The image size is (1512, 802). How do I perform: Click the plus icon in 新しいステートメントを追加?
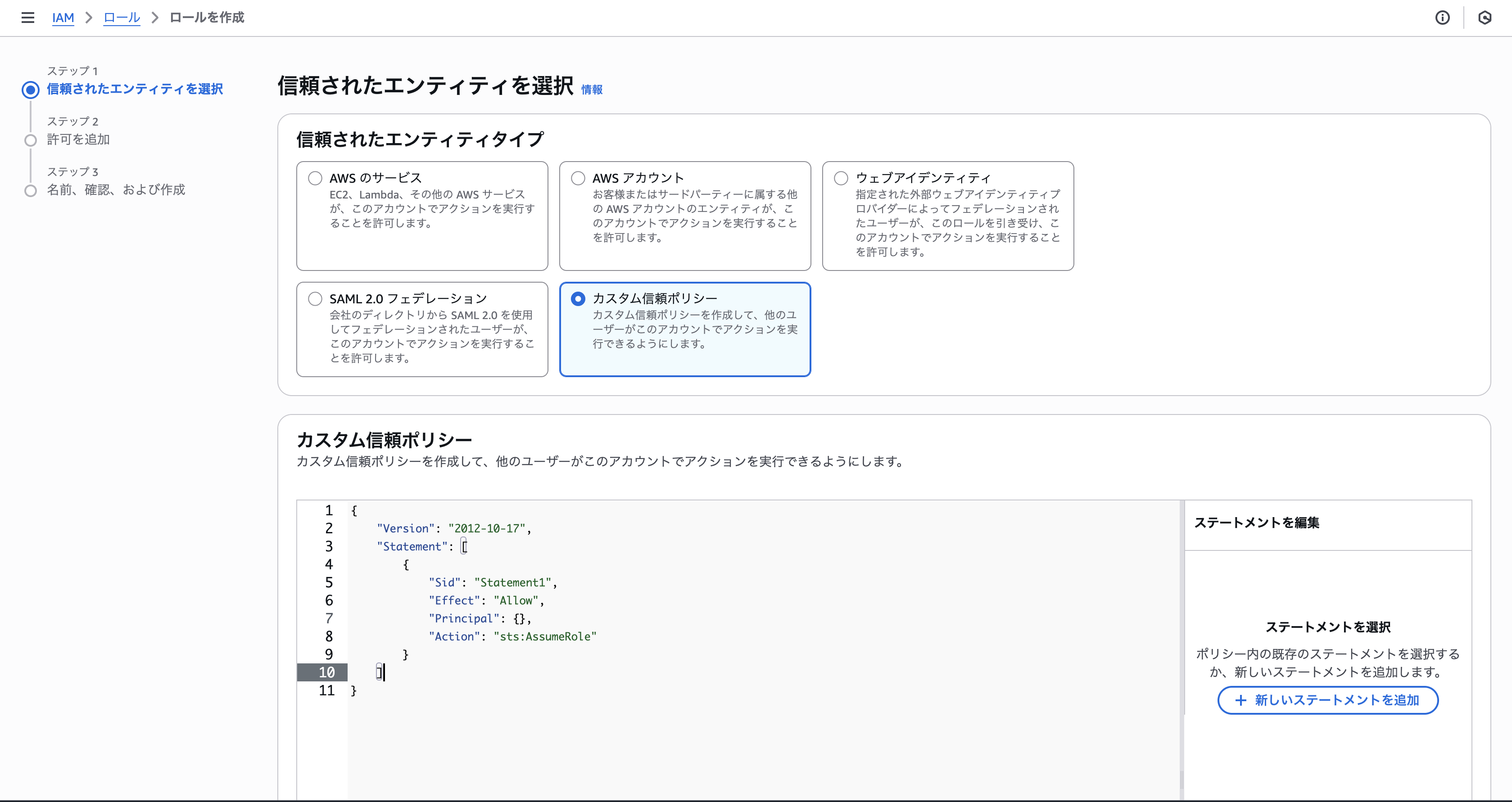click(1240, 700)
